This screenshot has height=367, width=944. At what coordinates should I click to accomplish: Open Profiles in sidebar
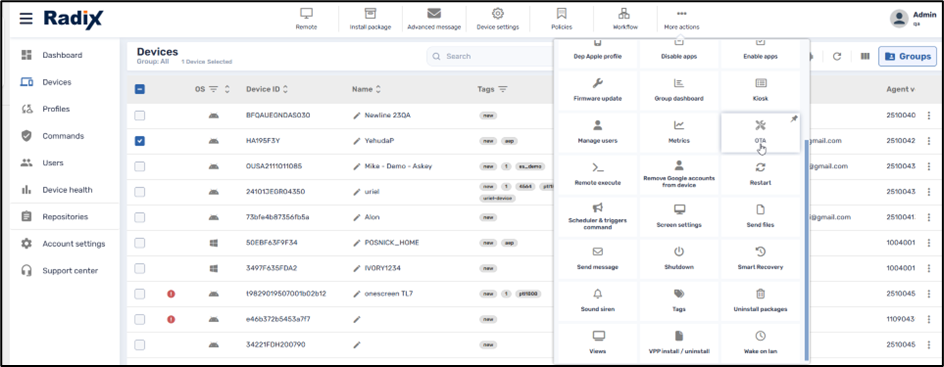[56, 109]
